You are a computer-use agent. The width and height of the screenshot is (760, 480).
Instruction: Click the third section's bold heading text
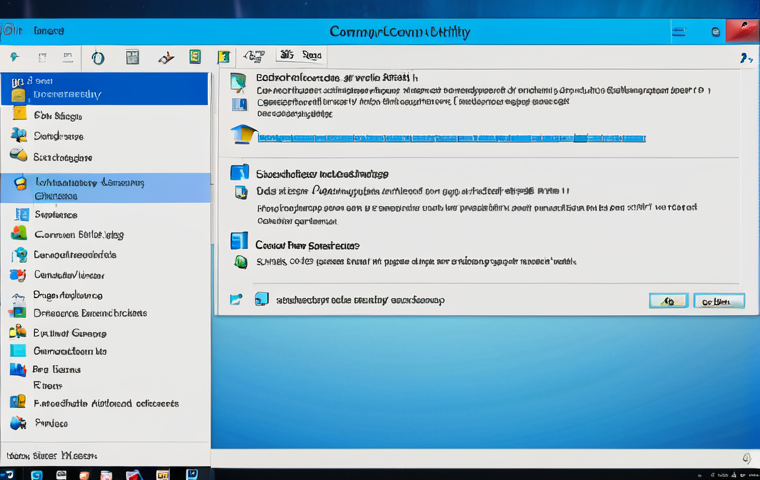pos(307,246)
